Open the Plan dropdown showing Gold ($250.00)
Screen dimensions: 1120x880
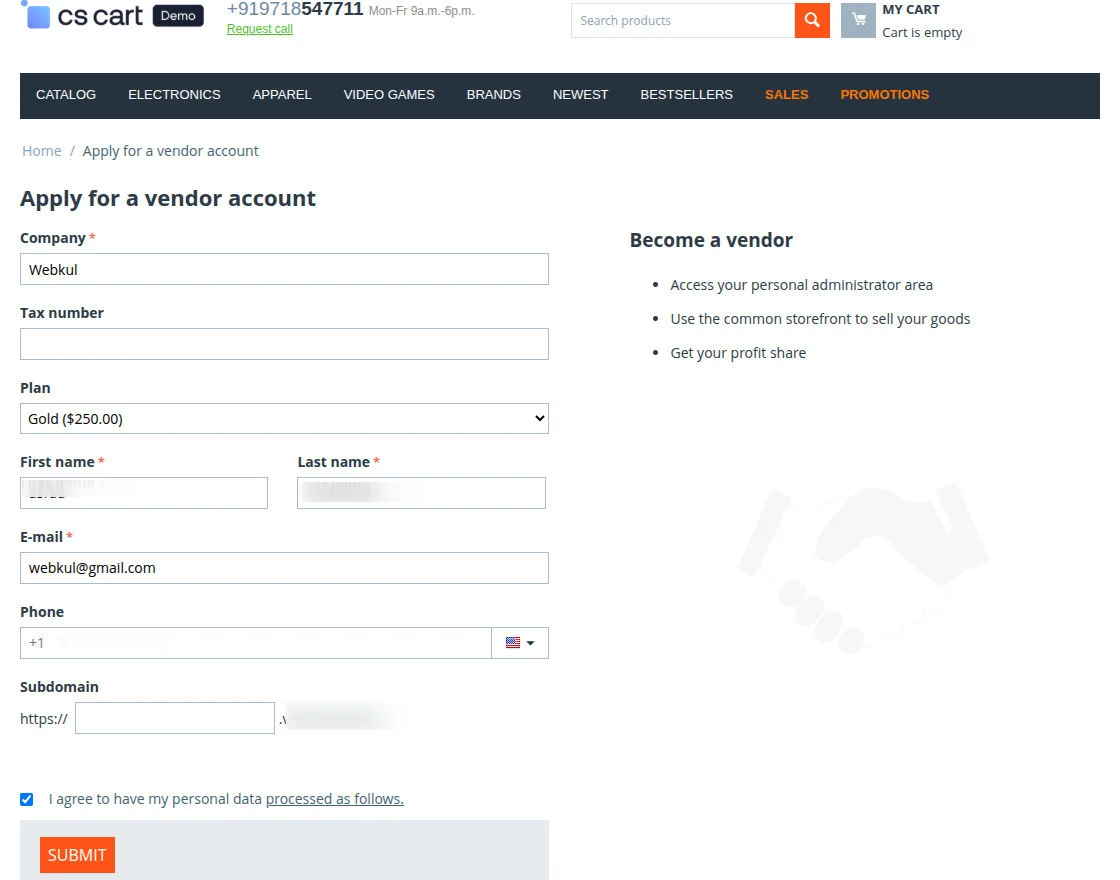pos(285,418)
